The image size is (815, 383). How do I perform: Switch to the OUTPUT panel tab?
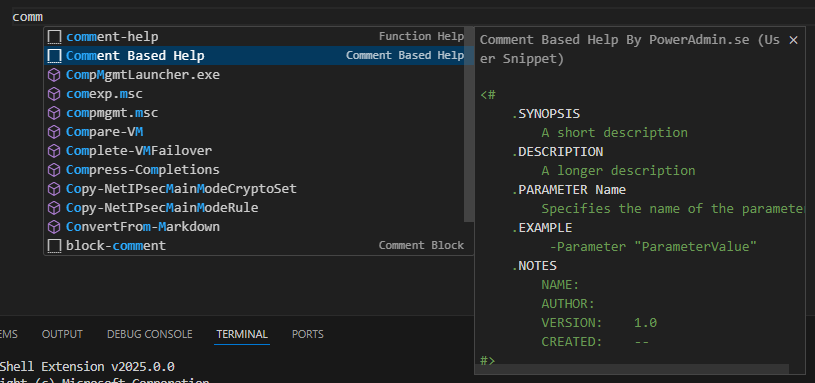[x=62, y=334]
